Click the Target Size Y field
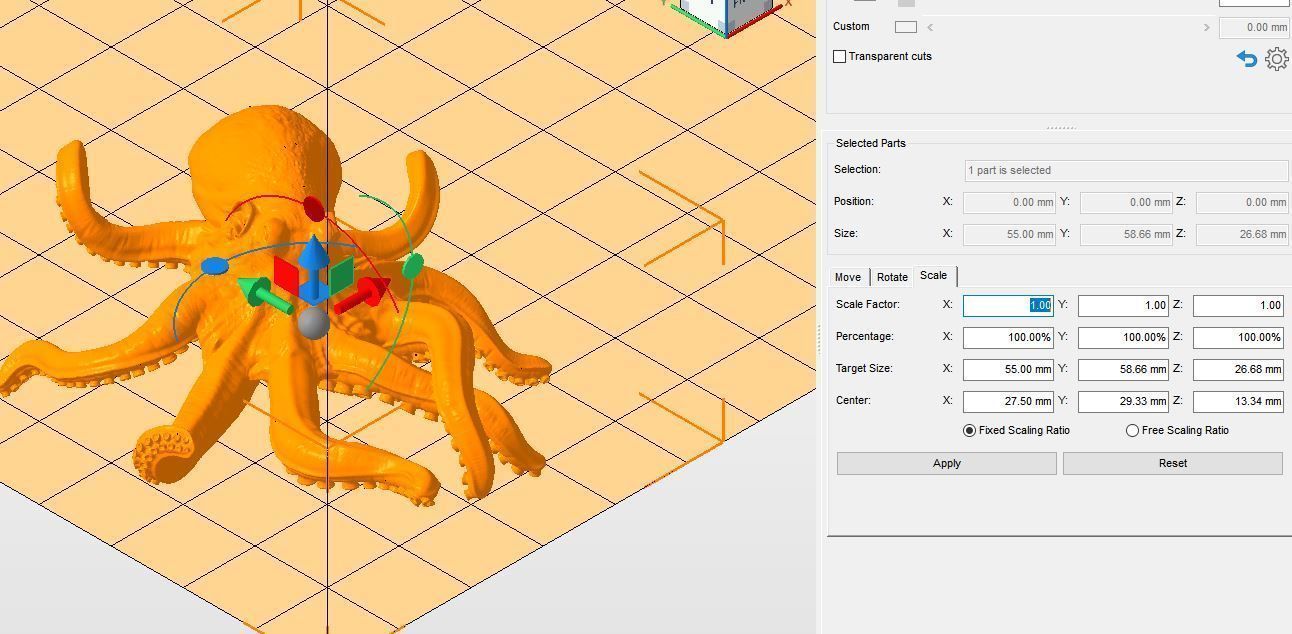This screenshot has width=1292, height=634. tap(1123, 369)
